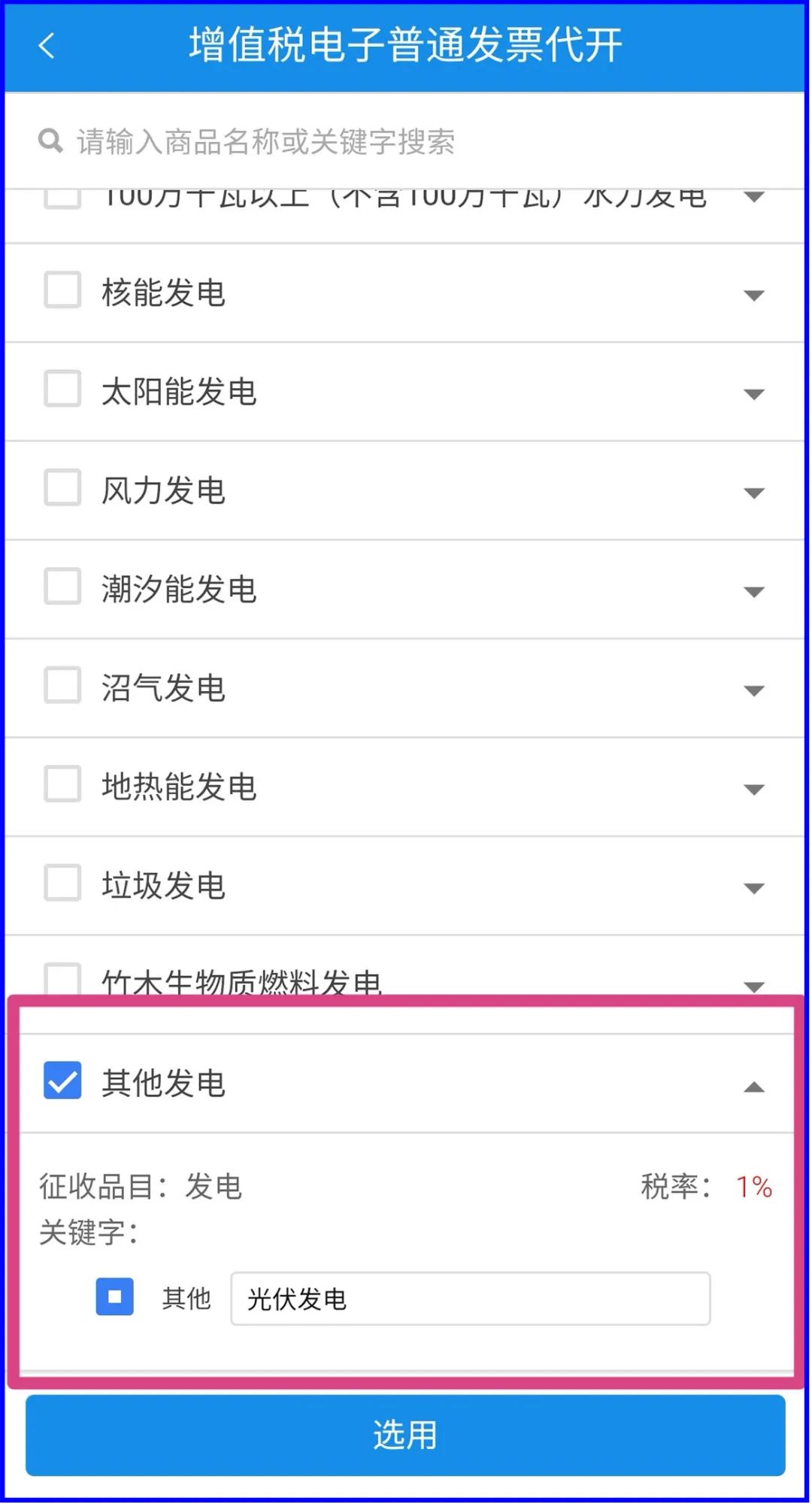Tick the 风力发电 checkbox
Viewport: 812px width, 1504px height.
62,488
